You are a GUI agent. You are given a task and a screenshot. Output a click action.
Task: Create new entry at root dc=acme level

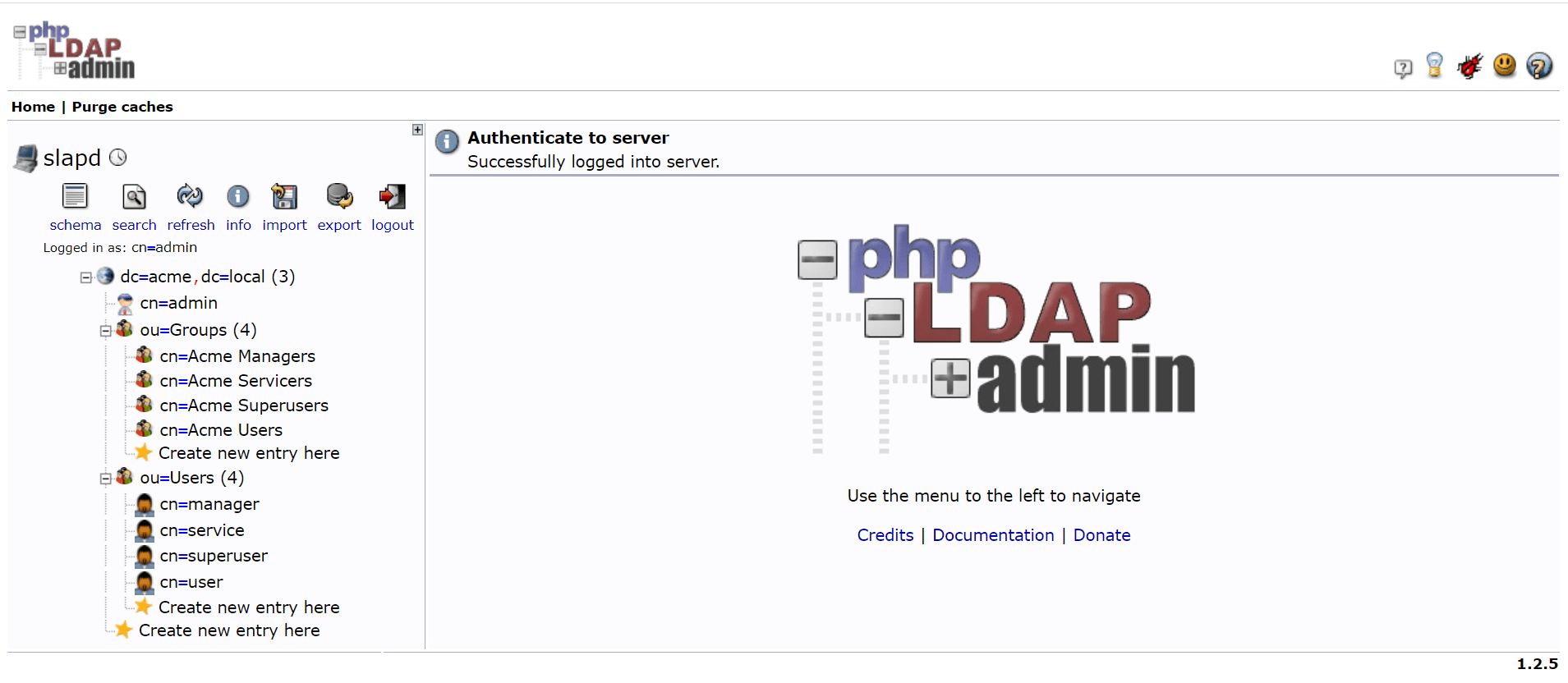[229, 630]
